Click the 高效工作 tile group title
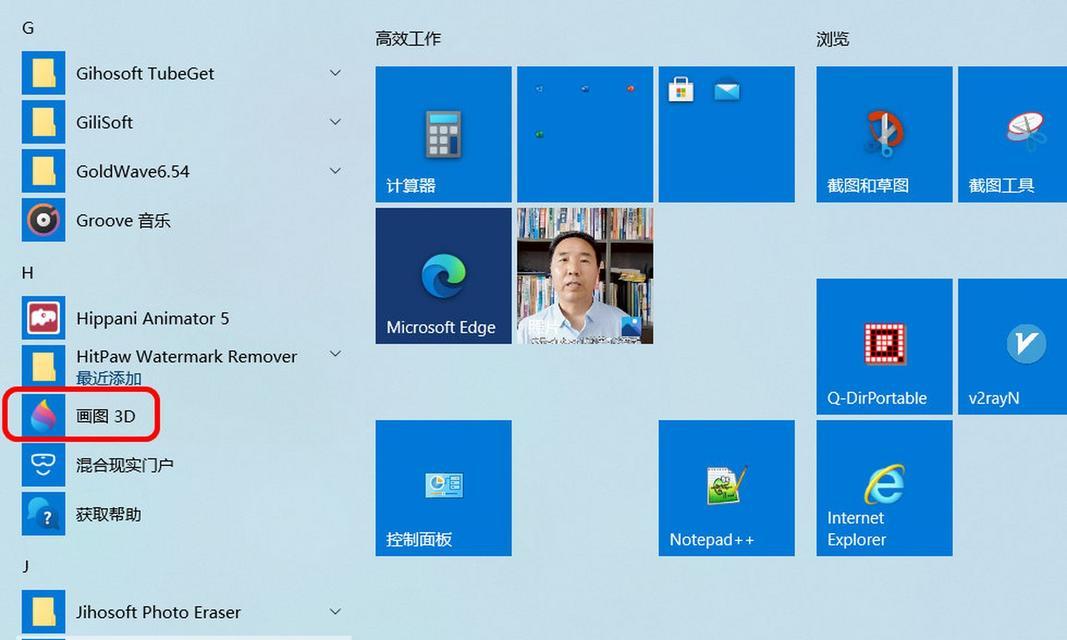Screen dimensions: 1067x640 pos(408,39)
